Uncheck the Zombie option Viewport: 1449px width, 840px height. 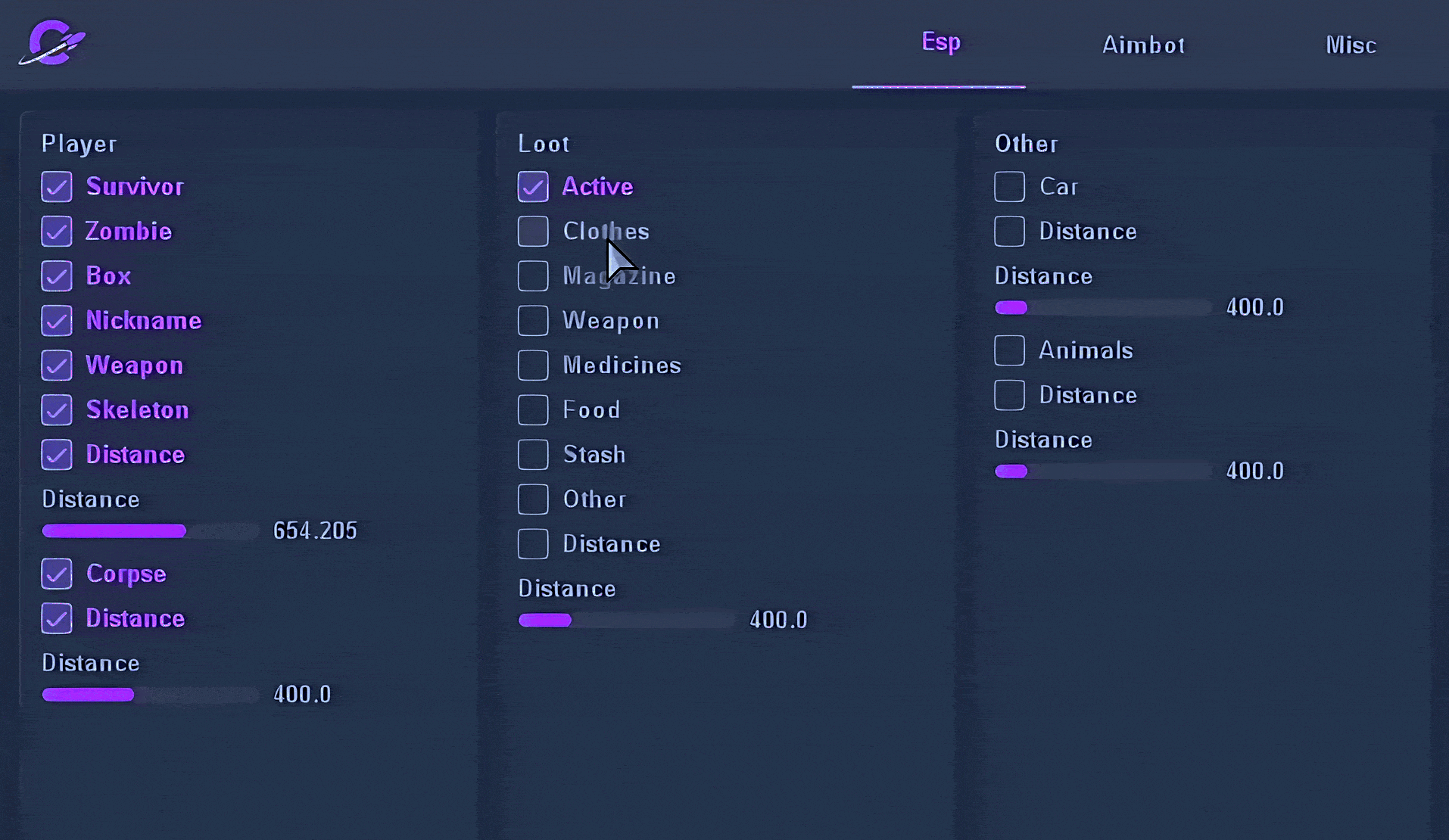tap(57, 232)
